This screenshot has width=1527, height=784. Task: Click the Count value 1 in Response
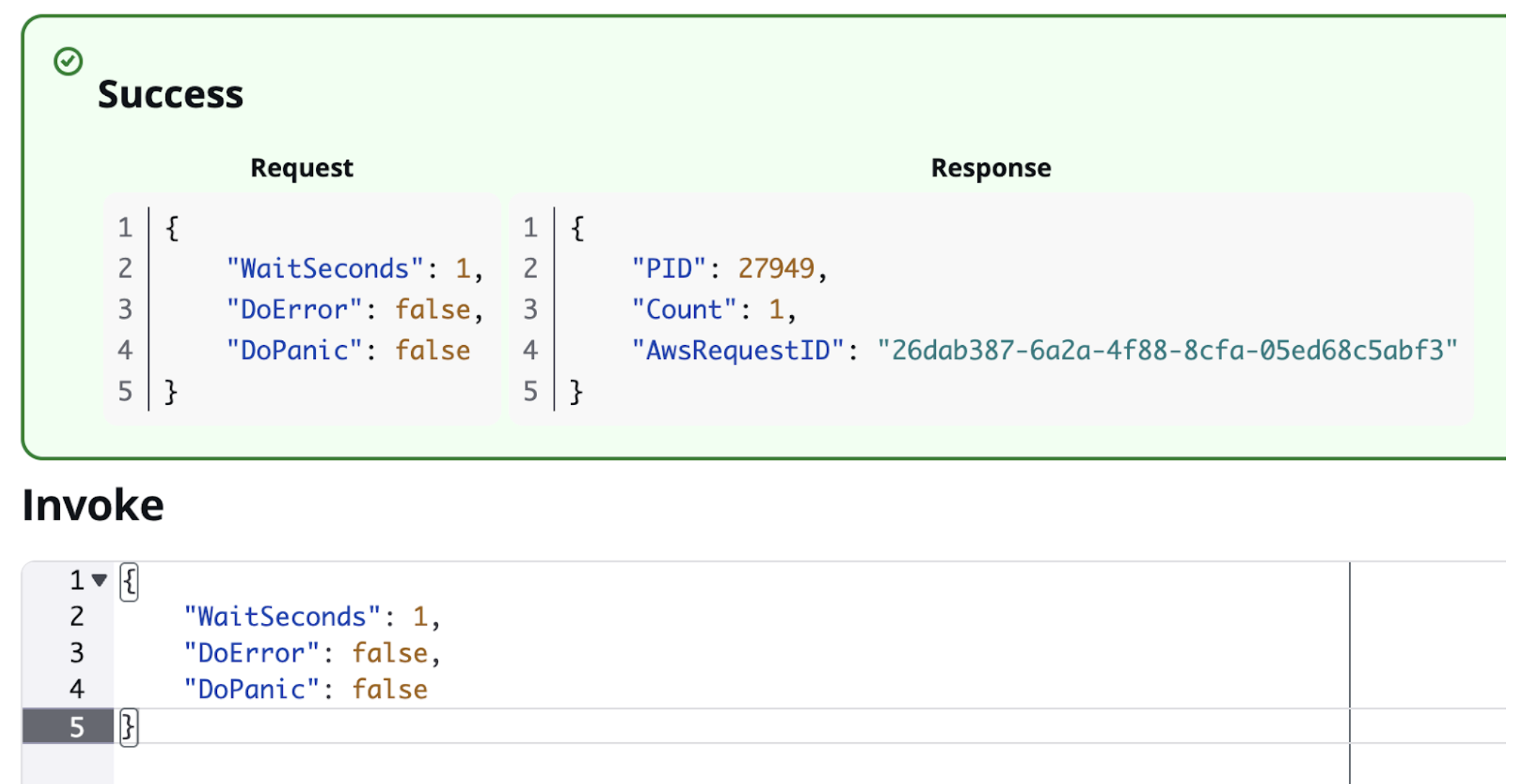[776, 310]
